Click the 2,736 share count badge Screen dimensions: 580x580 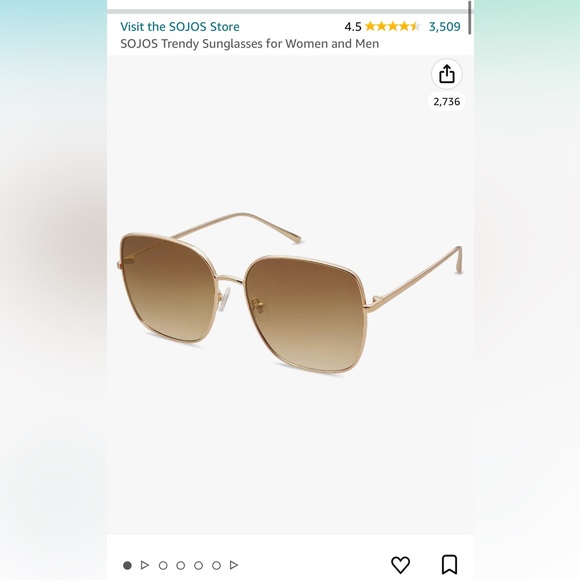[x=446, y=101]
